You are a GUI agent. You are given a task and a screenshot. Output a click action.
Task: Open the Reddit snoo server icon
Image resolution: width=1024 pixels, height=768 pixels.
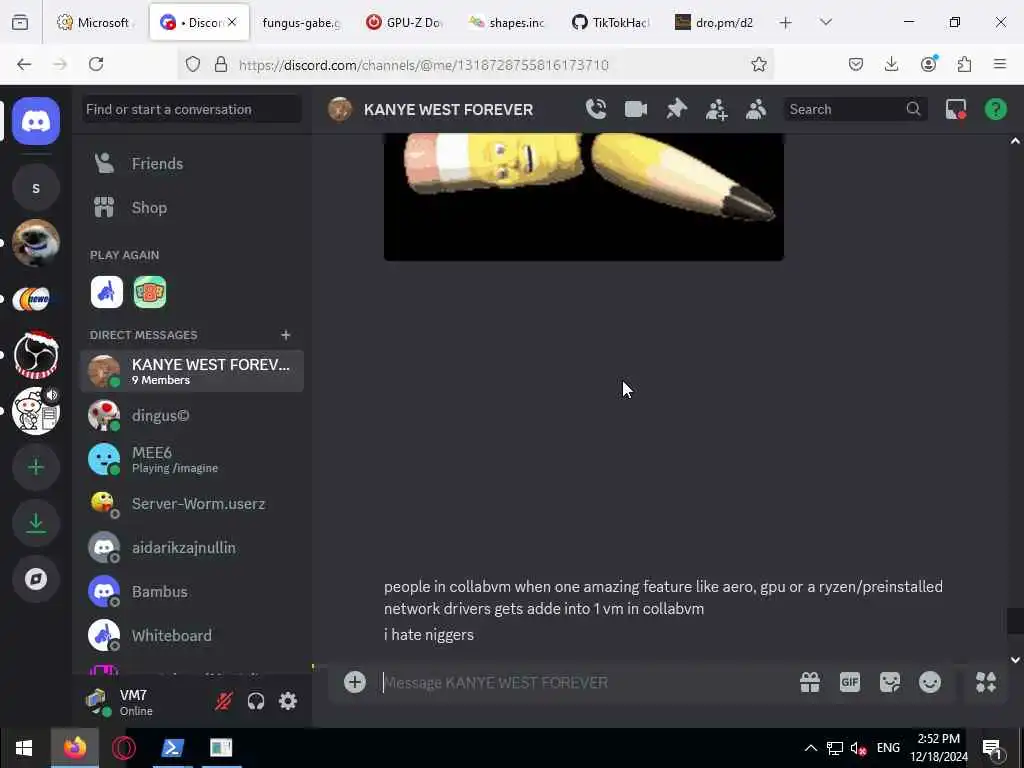[36, 411]
